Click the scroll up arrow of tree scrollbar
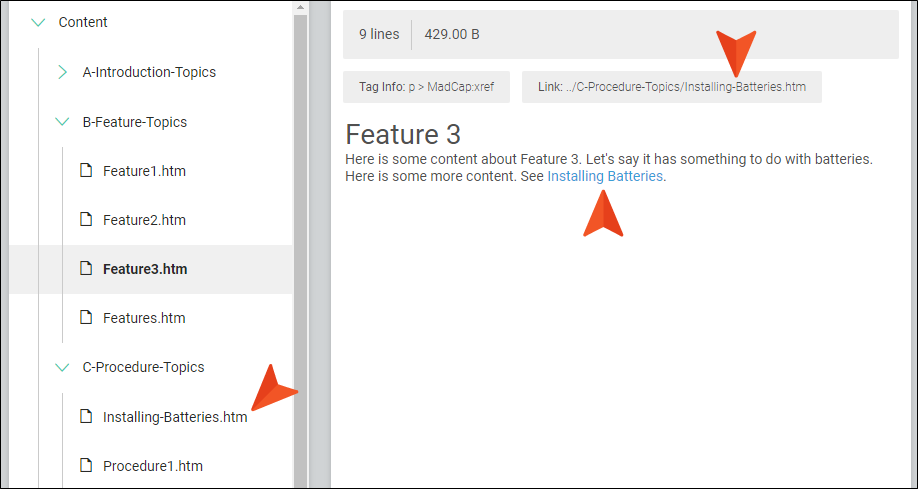 [x=300, y=8]
